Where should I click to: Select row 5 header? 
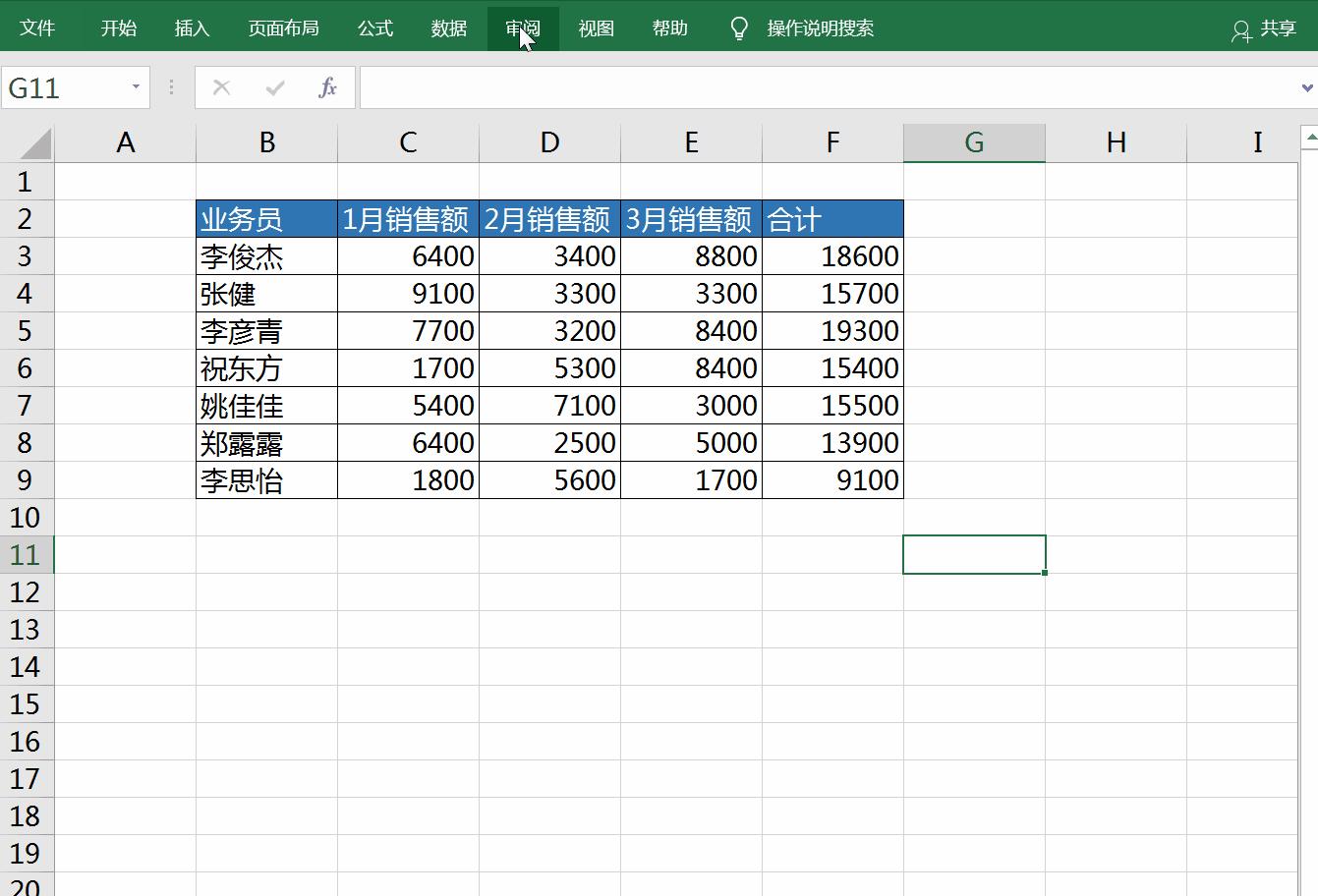coord(27,331)
